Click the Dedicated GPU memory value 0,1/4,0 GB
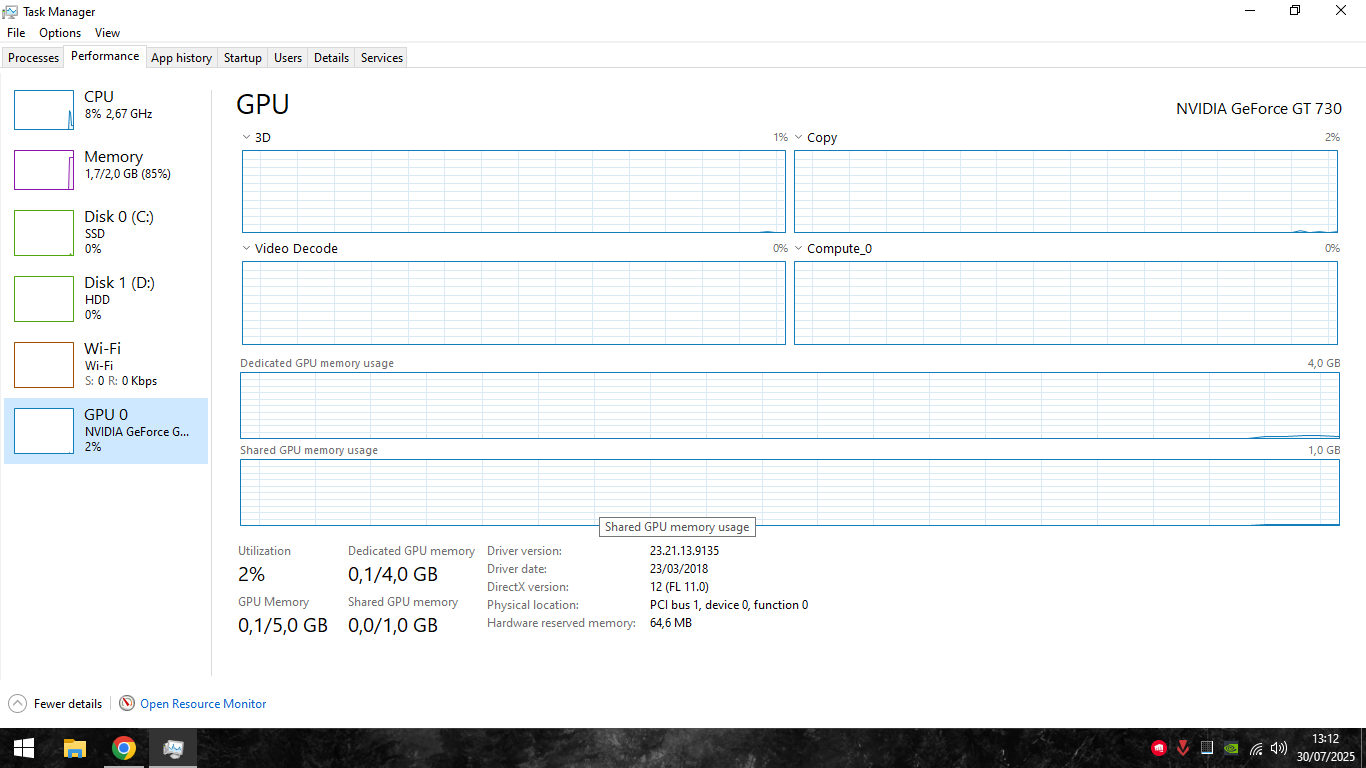This screenshot has width=1366, height=768. coord(393,575)
